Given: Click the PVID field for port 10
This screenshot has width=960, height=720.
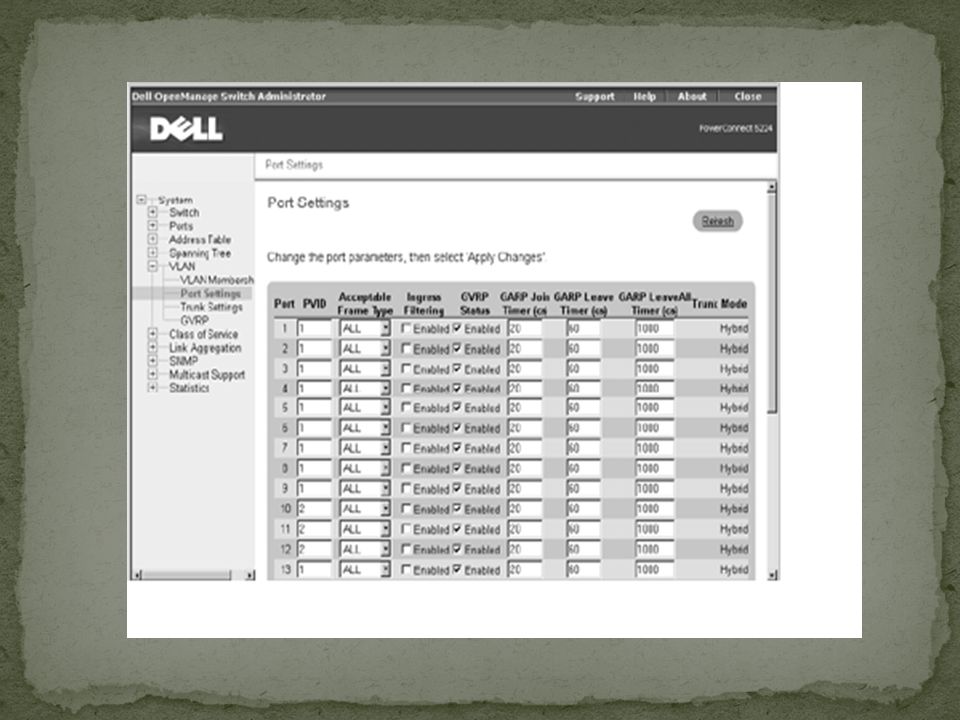Looking at the screenshot, I should (314, 509).
